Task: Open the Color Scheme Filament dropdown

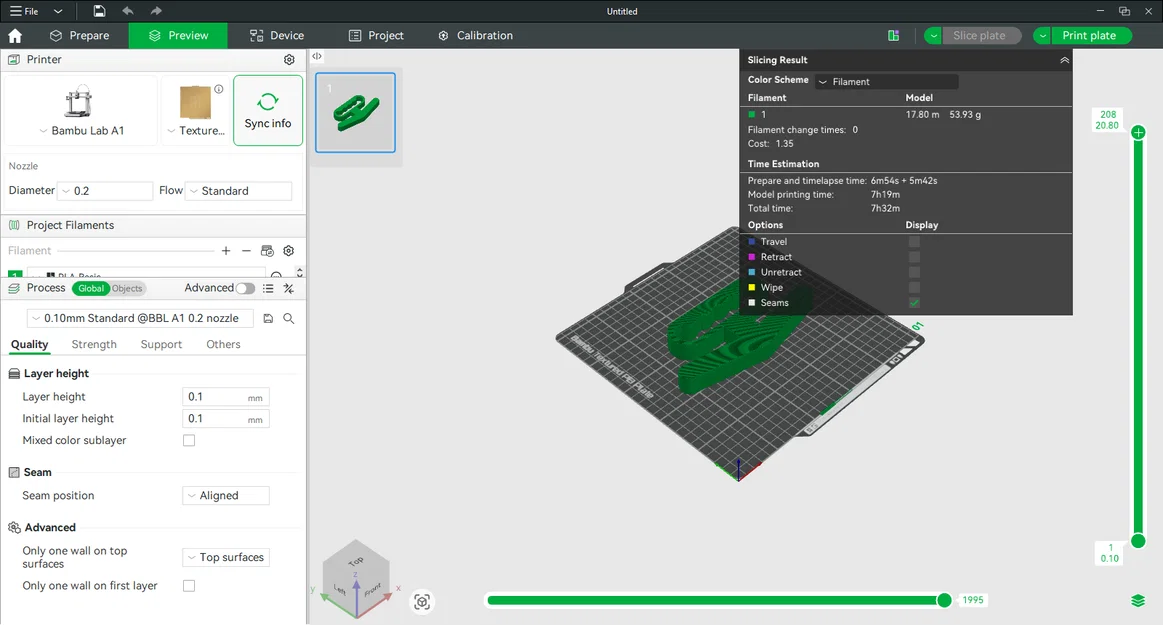Action: (x=886, y=82)
